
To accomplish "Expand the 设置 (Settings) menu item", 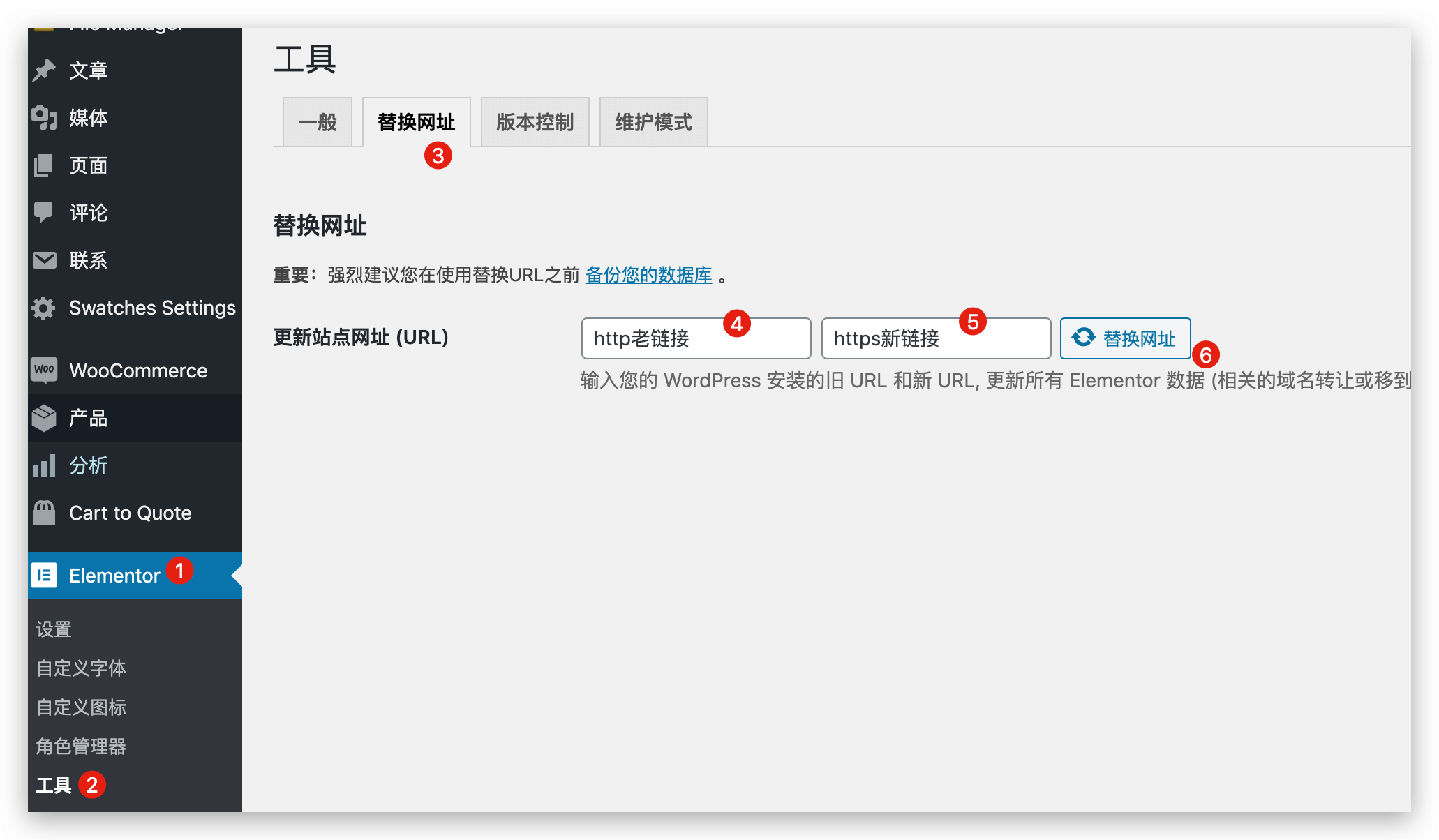I will [54, 628].
